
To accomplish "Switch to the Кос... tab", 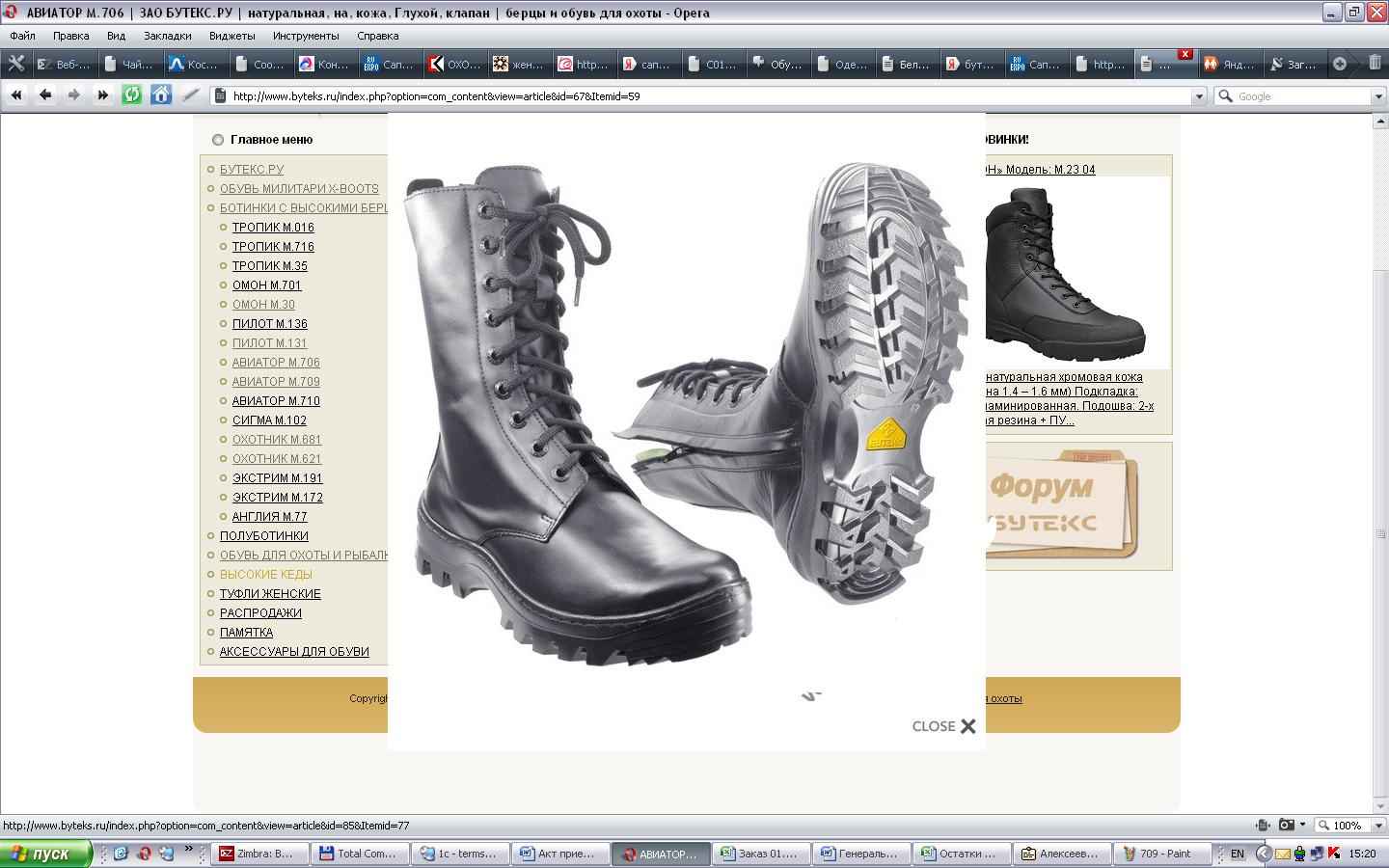I will pos(193,65).
